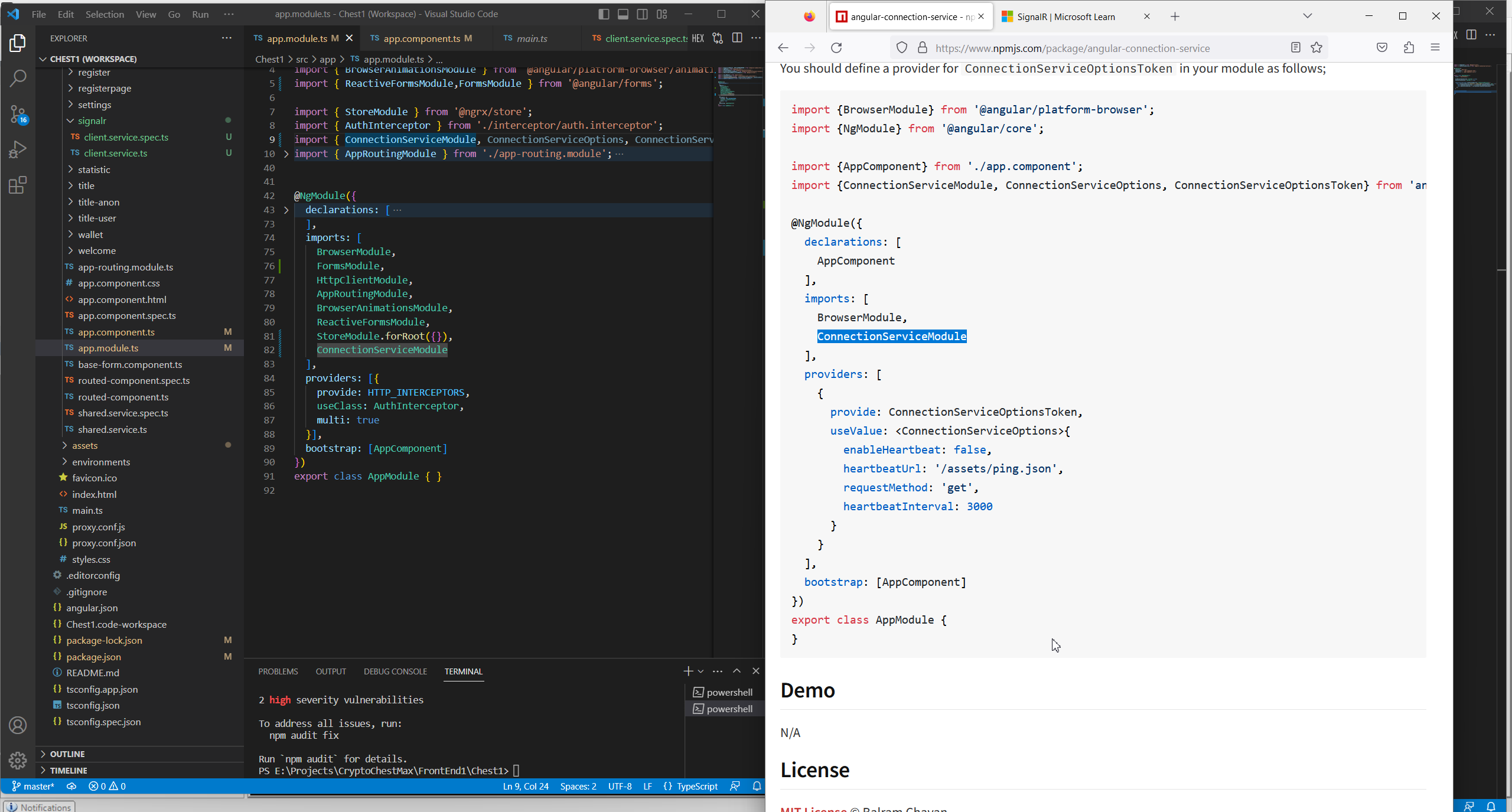Open Firefox extensions puzzle icon

(1409, 48)
